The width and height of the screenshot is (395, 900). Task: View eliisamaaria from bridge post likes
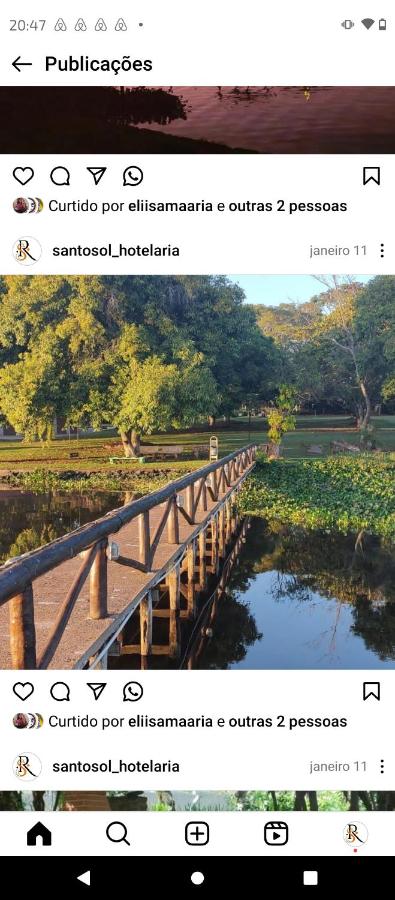pos(171,721)
